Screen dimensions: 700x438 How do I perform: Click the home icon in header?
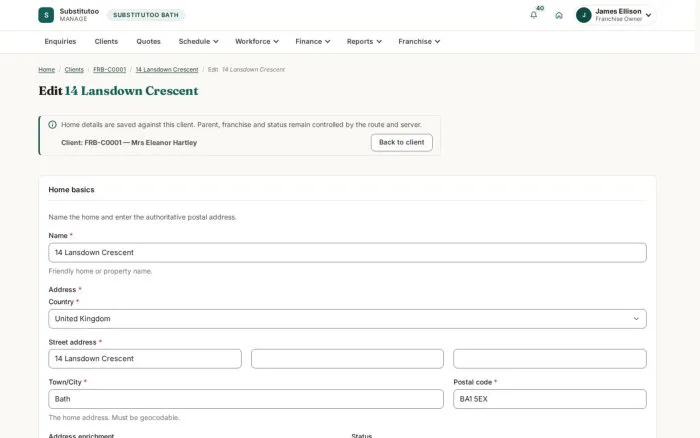[558, 15]
